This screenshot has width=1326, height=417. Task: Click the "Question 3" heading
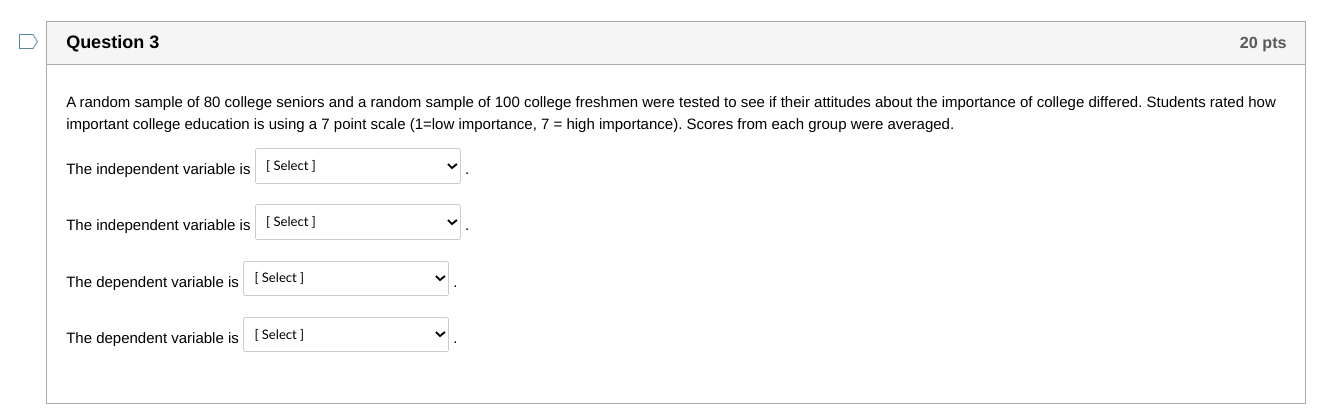pyautogui.click(x=112, y=42)
